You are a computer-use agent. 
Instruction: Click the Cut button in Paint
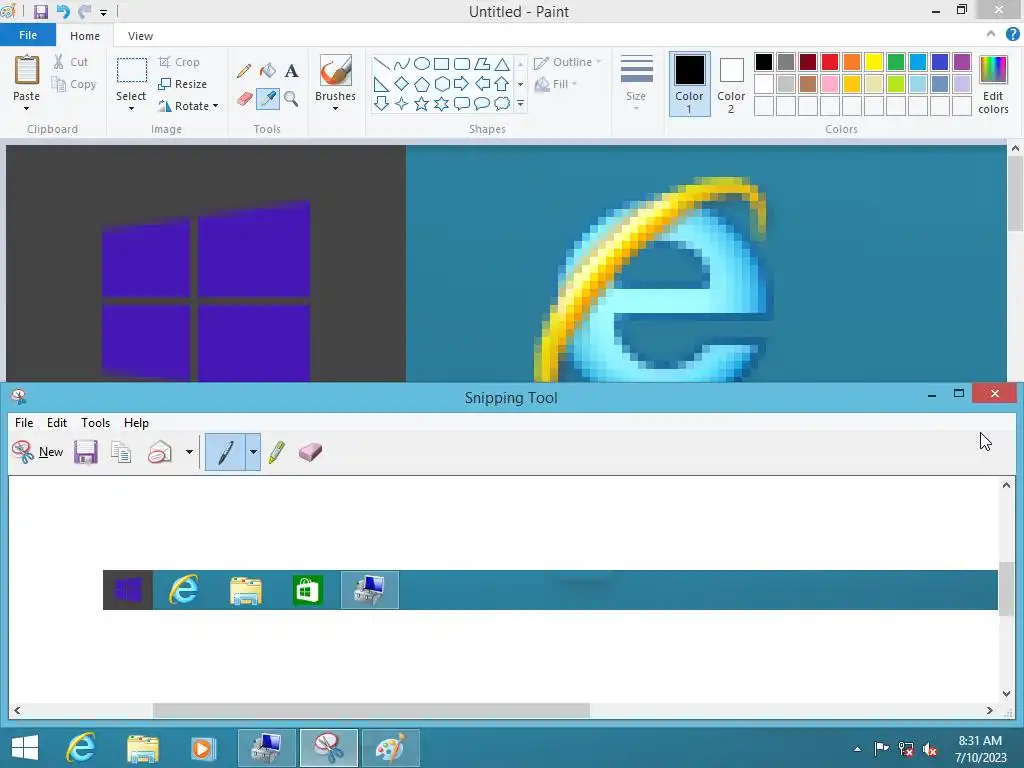click(x=71, y=62)
